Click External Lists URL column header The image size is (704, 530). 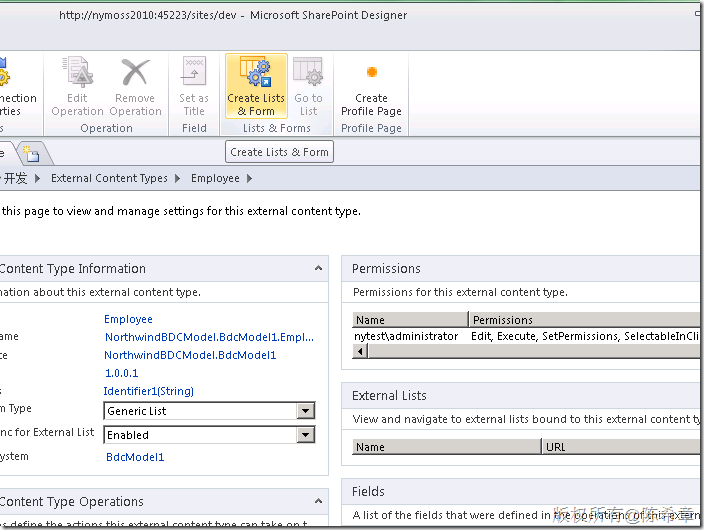click(x=620, y=447)
